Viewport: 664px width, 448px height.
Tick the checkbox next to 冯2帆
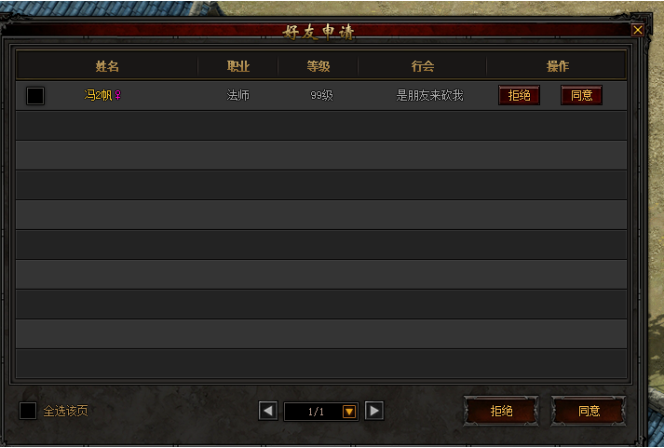pyautogui.click(x=35, y=96)
